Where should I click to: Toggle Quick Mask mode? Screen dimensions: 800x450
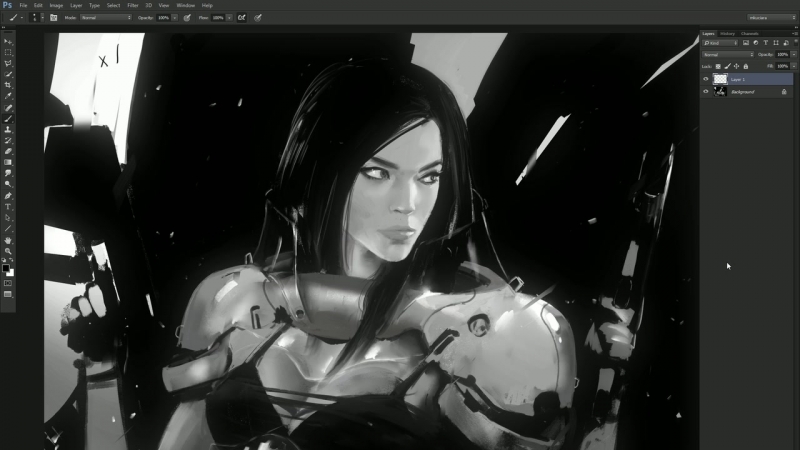click(x=8, y=283)
